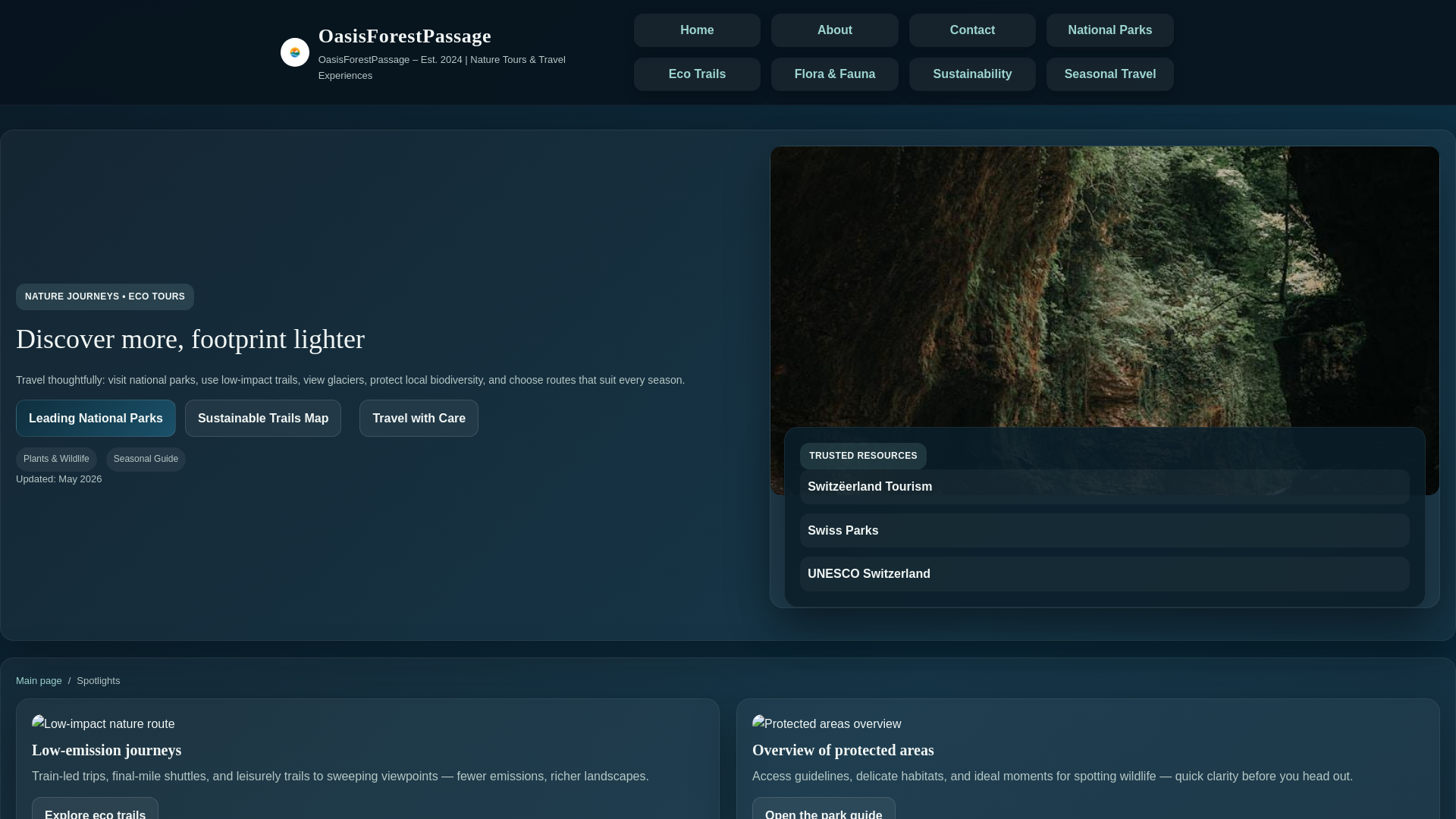The height and width of the screenshot is (819, 1456).
Task: Click Leading National Parks button
Action: (96, 418)
